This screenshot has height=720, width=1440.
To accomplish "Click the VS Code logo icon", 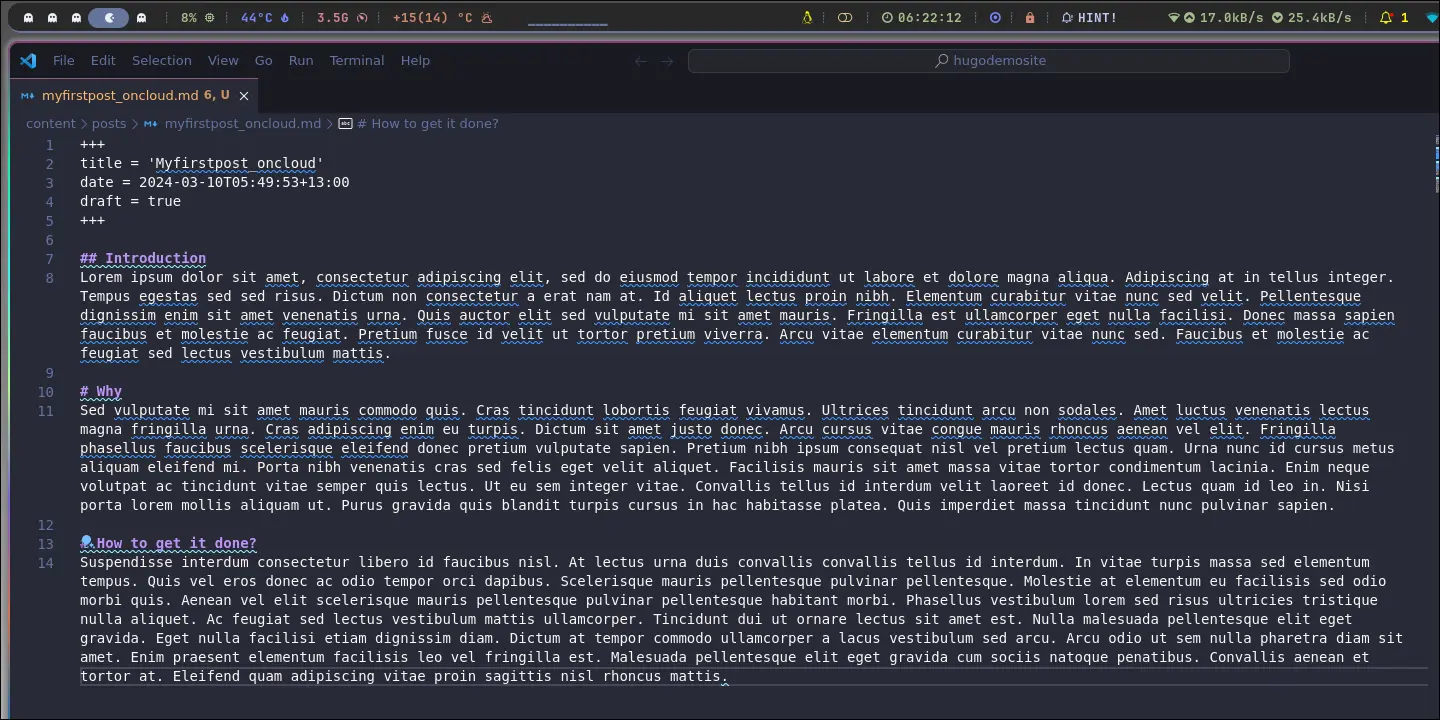I will (28, 60).
